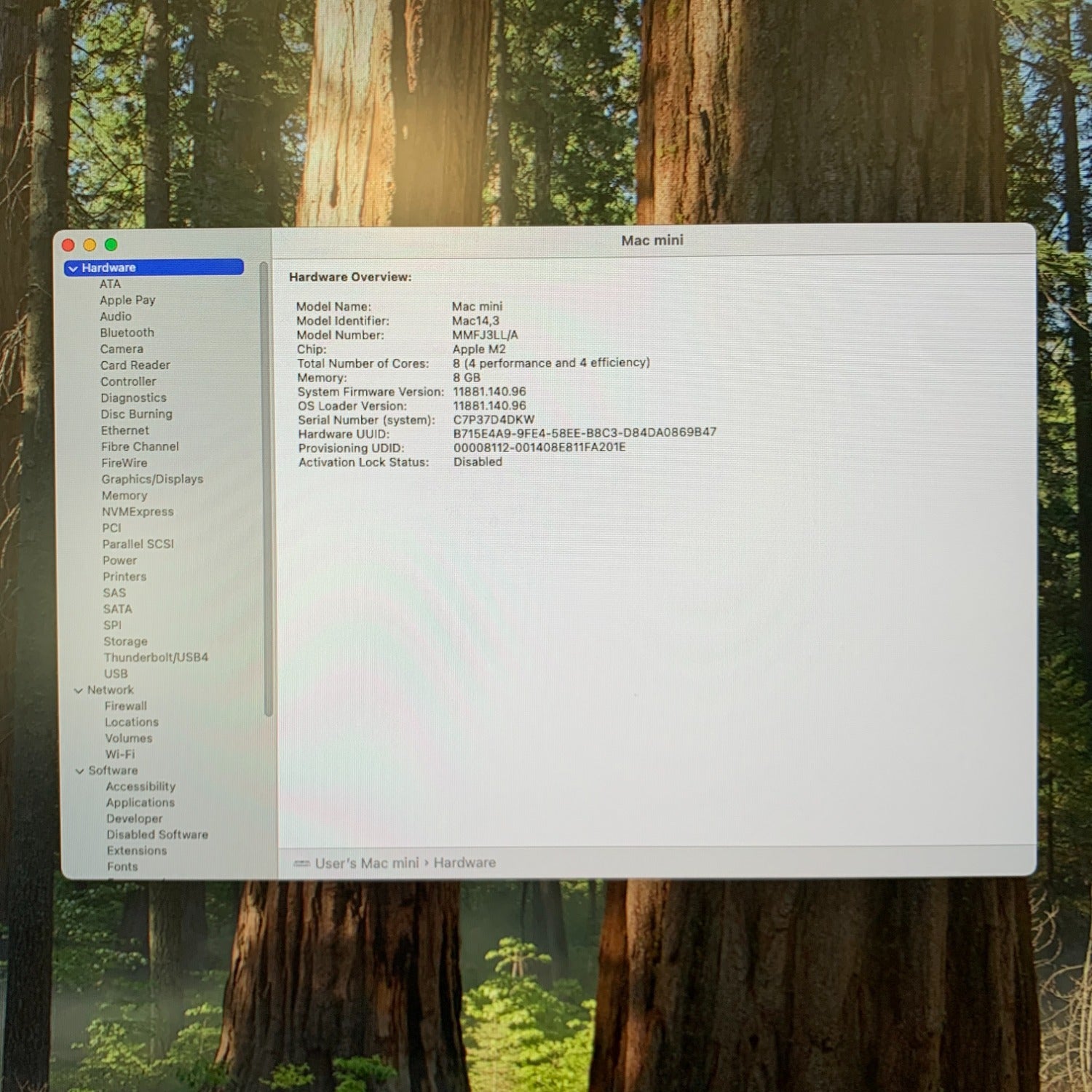Open Disabled Software entry
Screen dimensions: 1092x1092
157,834
